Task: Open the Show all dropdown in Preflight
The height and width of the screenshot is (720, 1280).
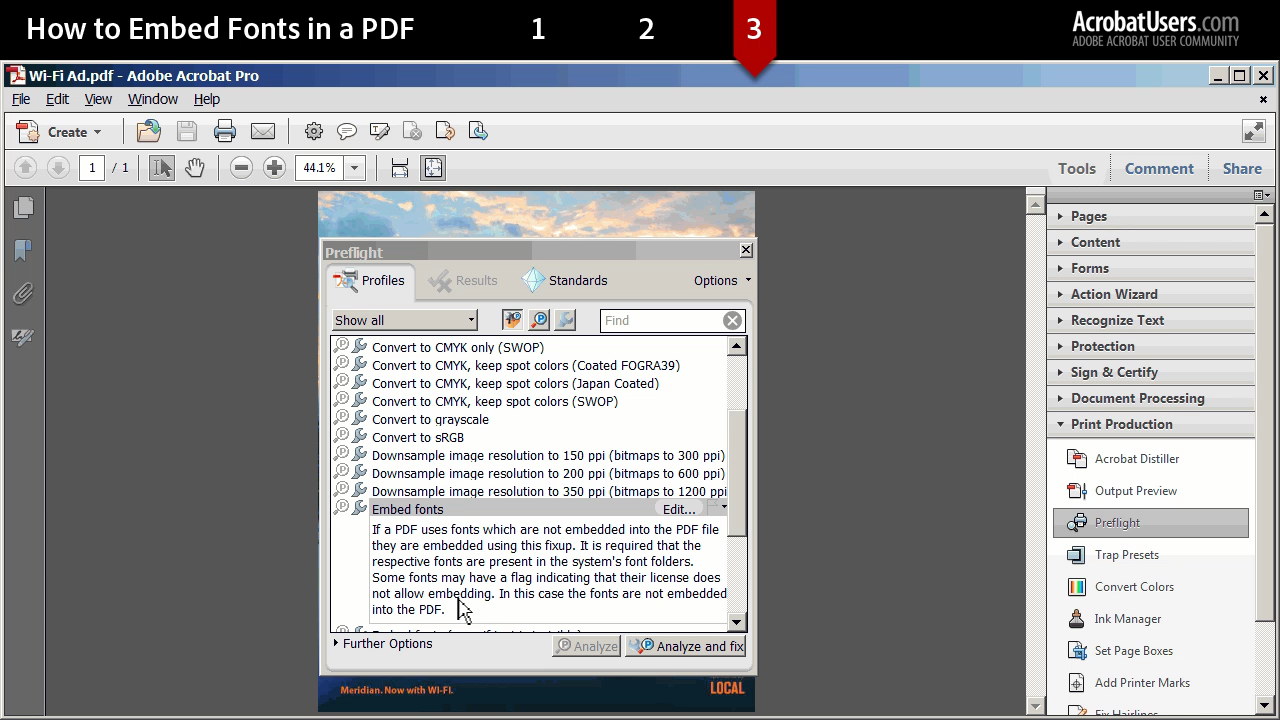Action: pyautogui.click(x=405, y=320)
